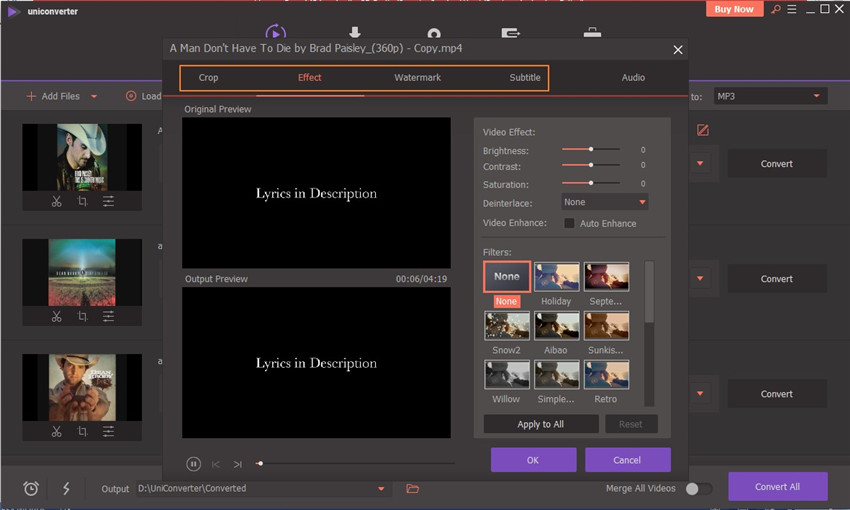Screen dimensions: 850x510
Task: Click the Brightness slider
Action: pos(591,149)
